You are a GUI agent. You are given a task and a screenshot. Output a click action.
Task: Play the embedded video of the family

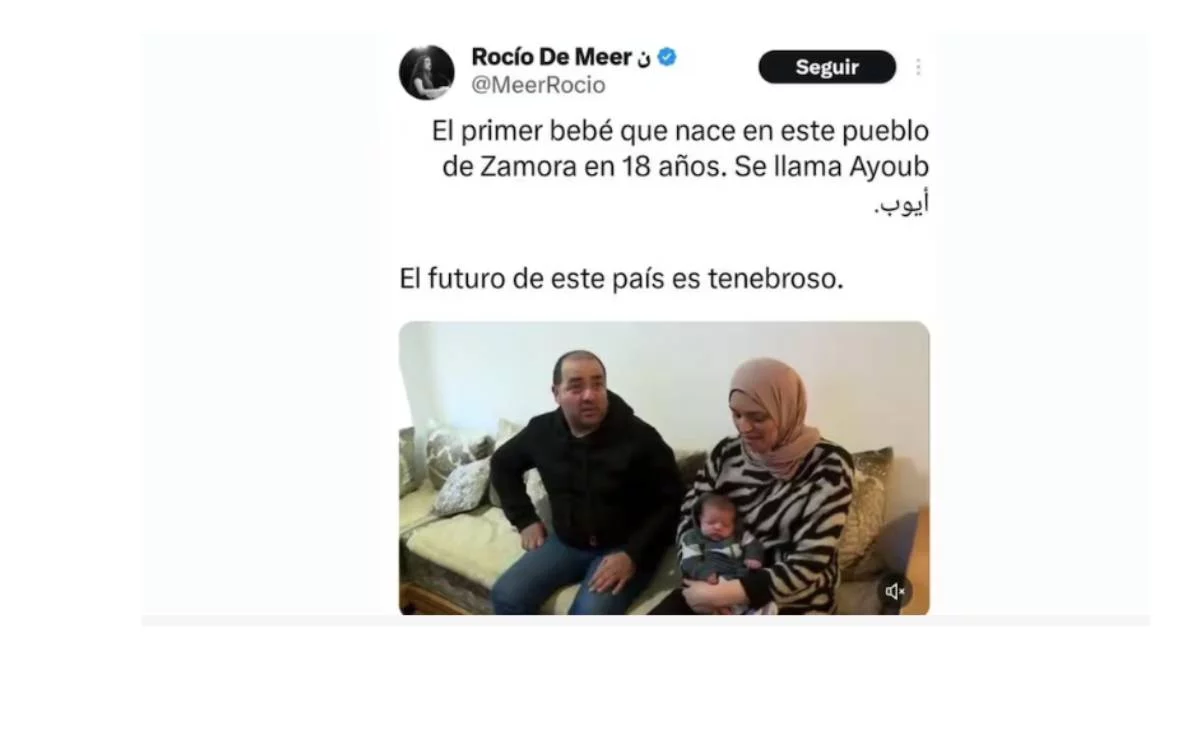[664, 468]
